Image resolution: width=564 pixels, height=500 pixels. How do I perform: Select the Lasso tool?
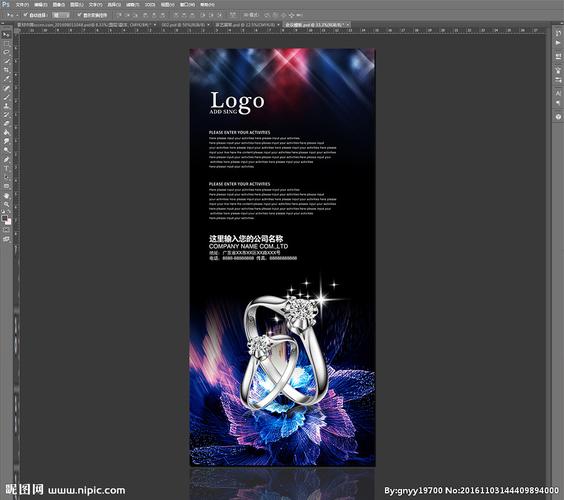(6, 53)
